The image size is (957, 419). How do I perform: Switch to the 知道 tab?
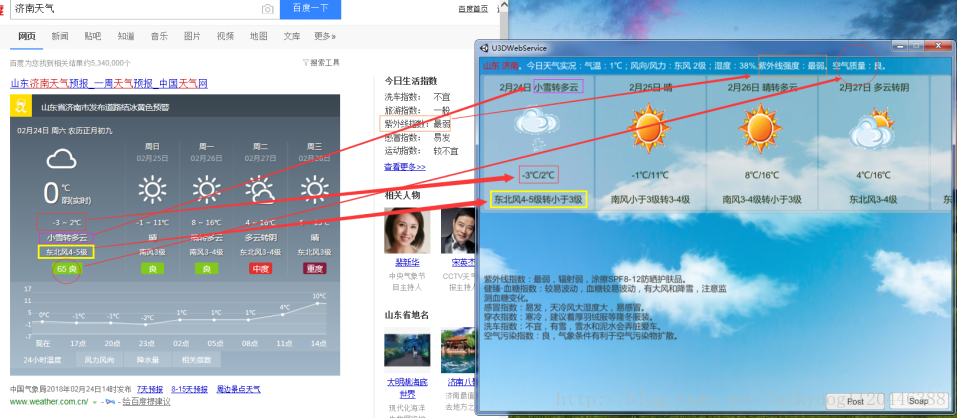[126, 36]
